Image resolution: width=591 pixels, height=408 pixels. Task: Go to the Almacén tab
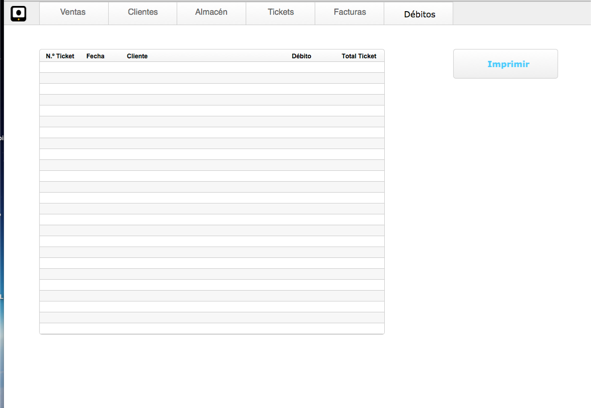pos(211,13)
